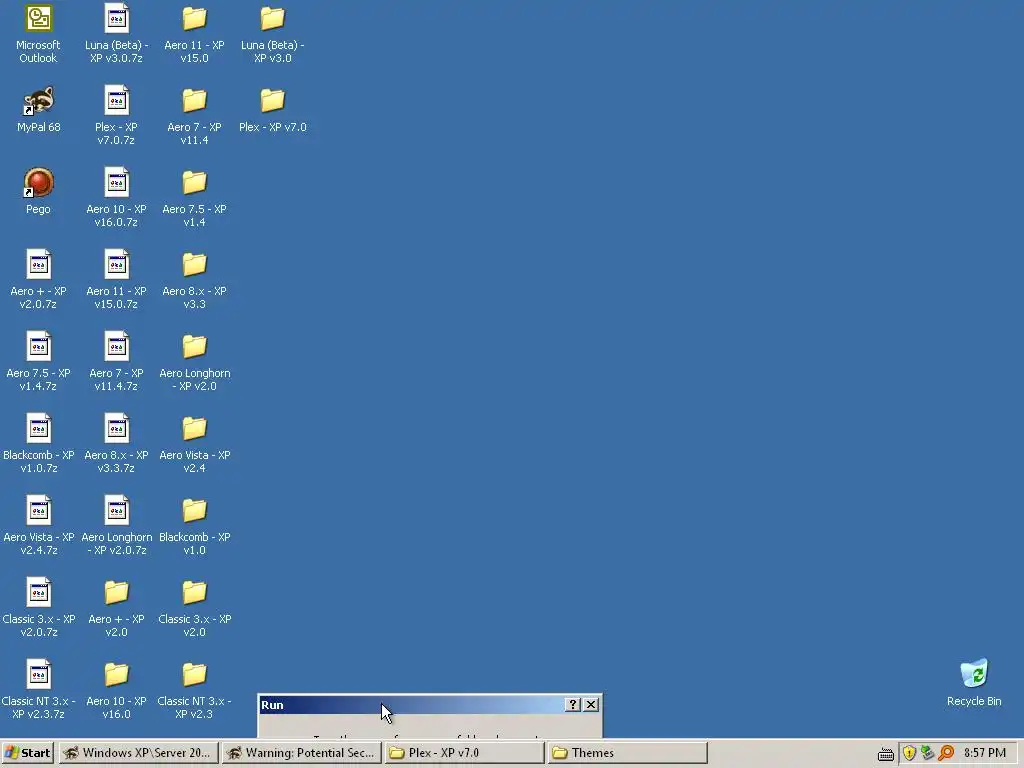Switch to Plex - XP v7.0 taskbar button
Viewport: 1024px width, 768px height.
(x=464, y=753)
